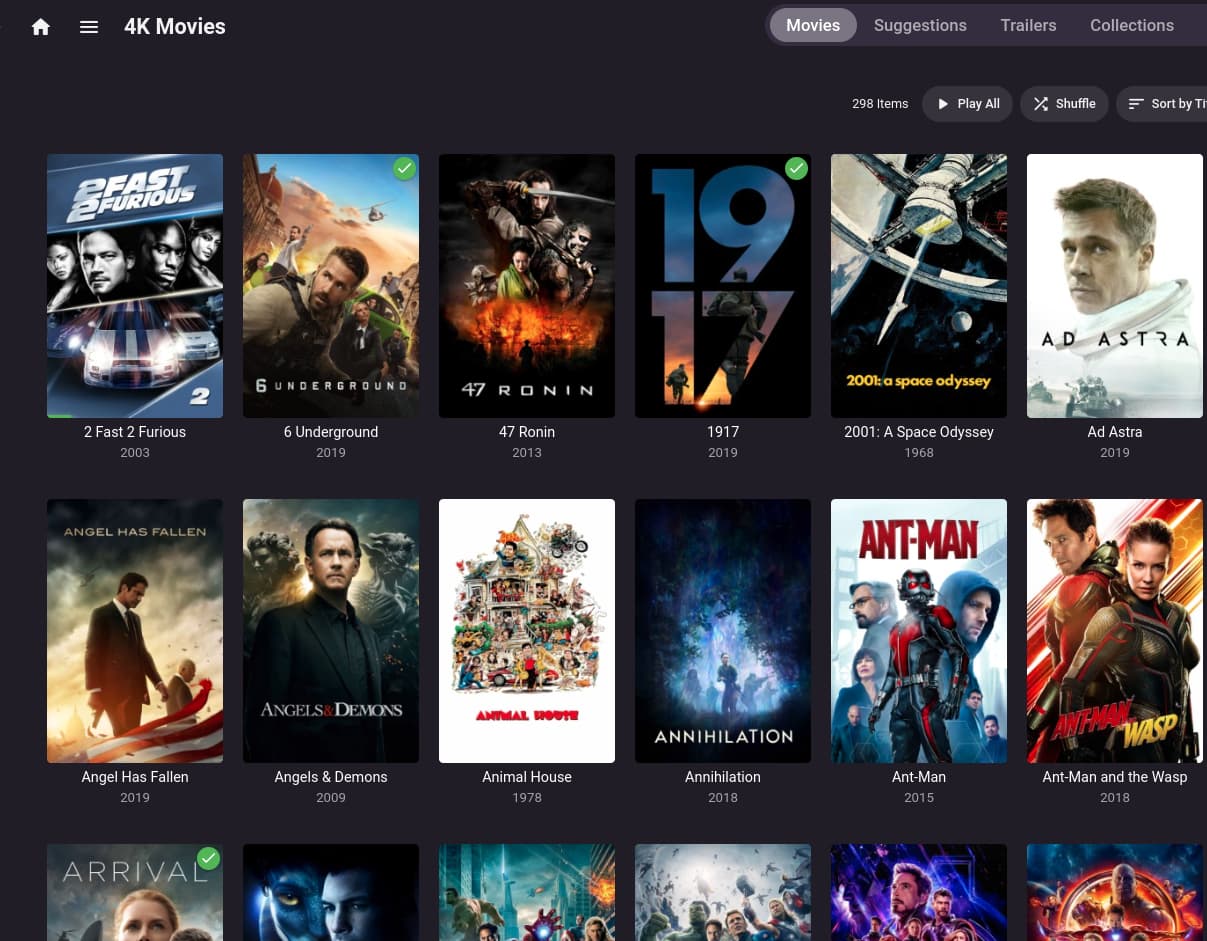Switch to the Suggestions tab

pos(920,25)
